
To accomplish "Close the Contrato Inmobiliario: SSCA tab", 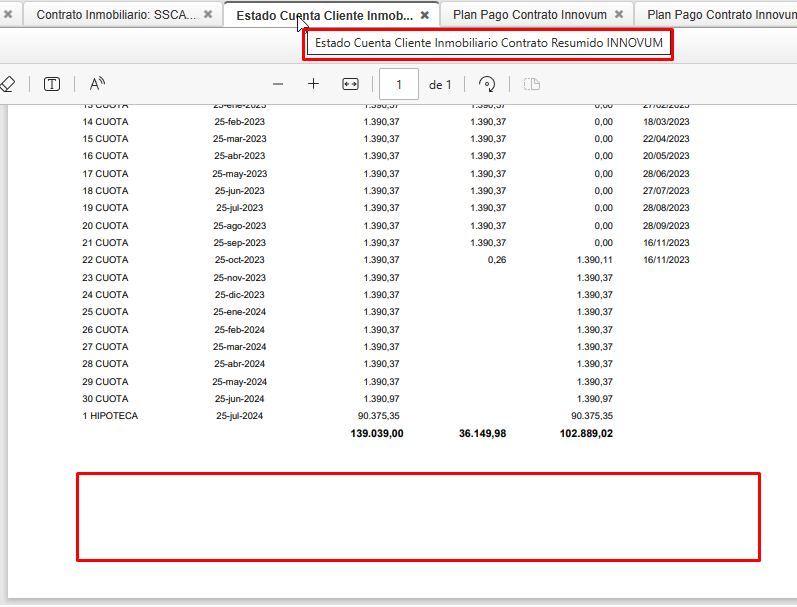I will (208, 15).
